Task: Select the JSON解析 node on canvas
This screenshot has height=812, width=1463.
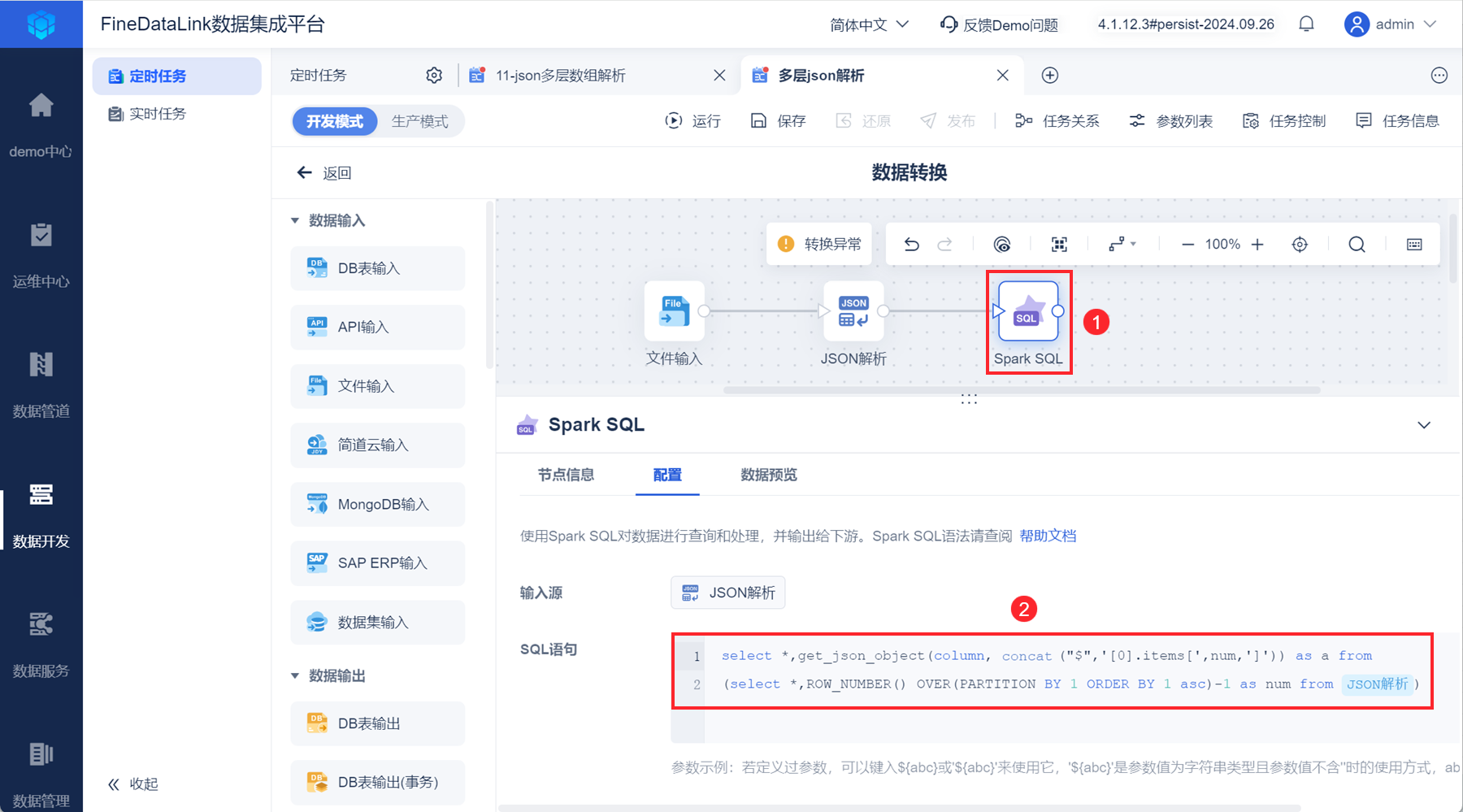Action: 853,311
